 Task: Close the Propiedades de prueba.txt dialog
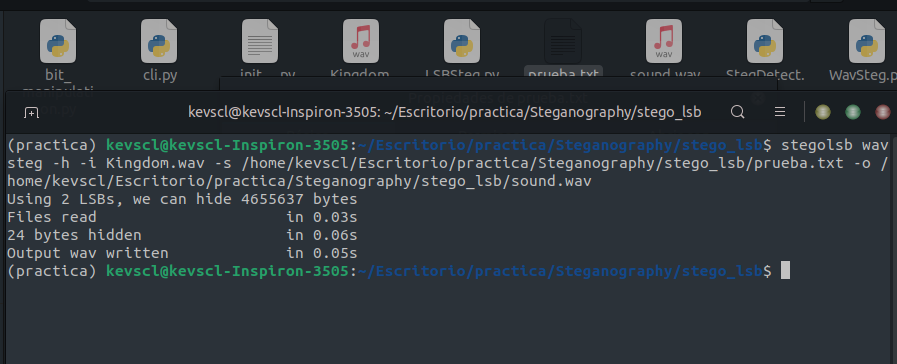tap(758, 98)
